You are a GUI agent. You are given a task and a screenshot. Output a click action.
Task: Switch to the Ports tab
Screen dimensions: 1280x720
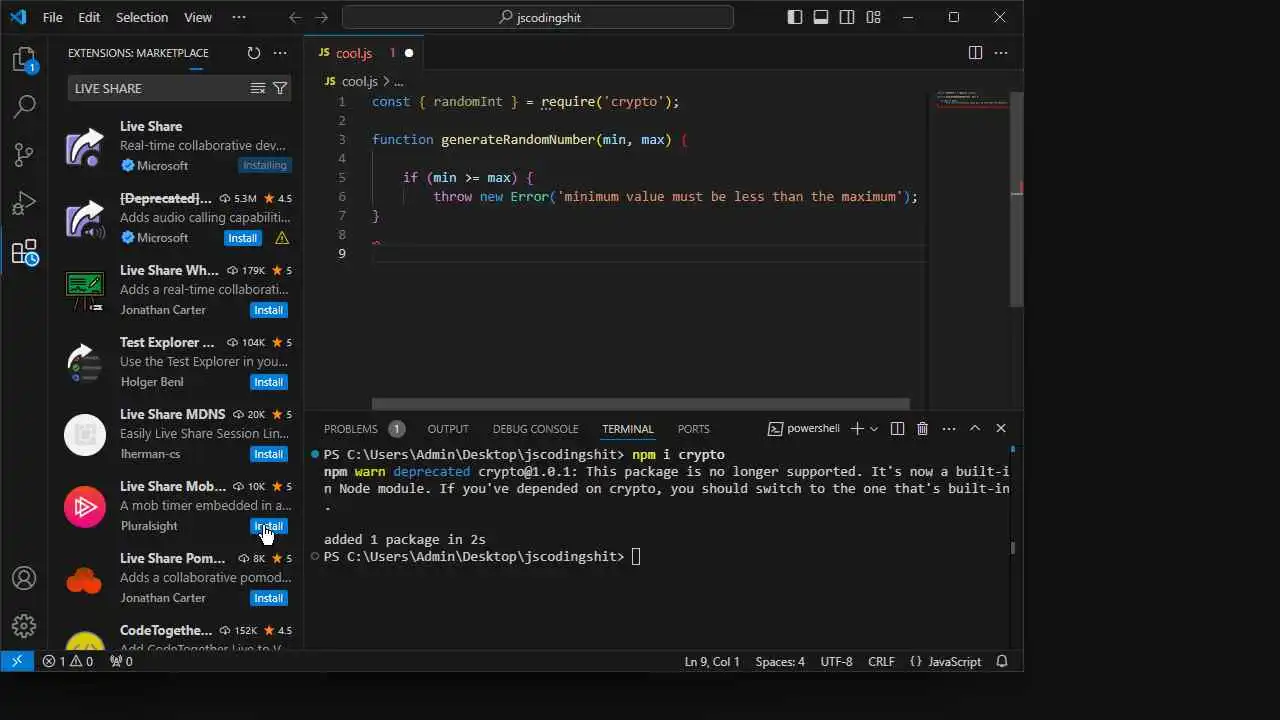pos(693,428)
